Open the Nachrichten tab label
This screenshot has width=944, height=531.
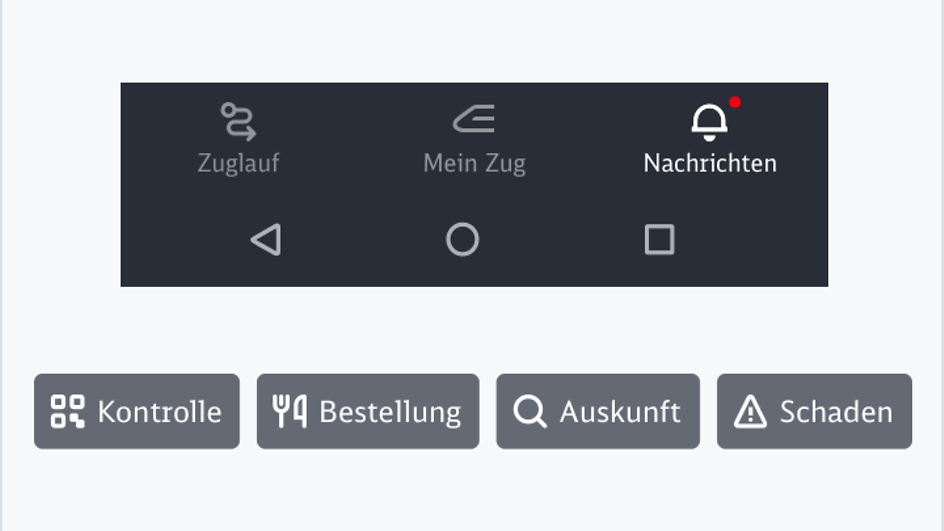tap(710, 163)
